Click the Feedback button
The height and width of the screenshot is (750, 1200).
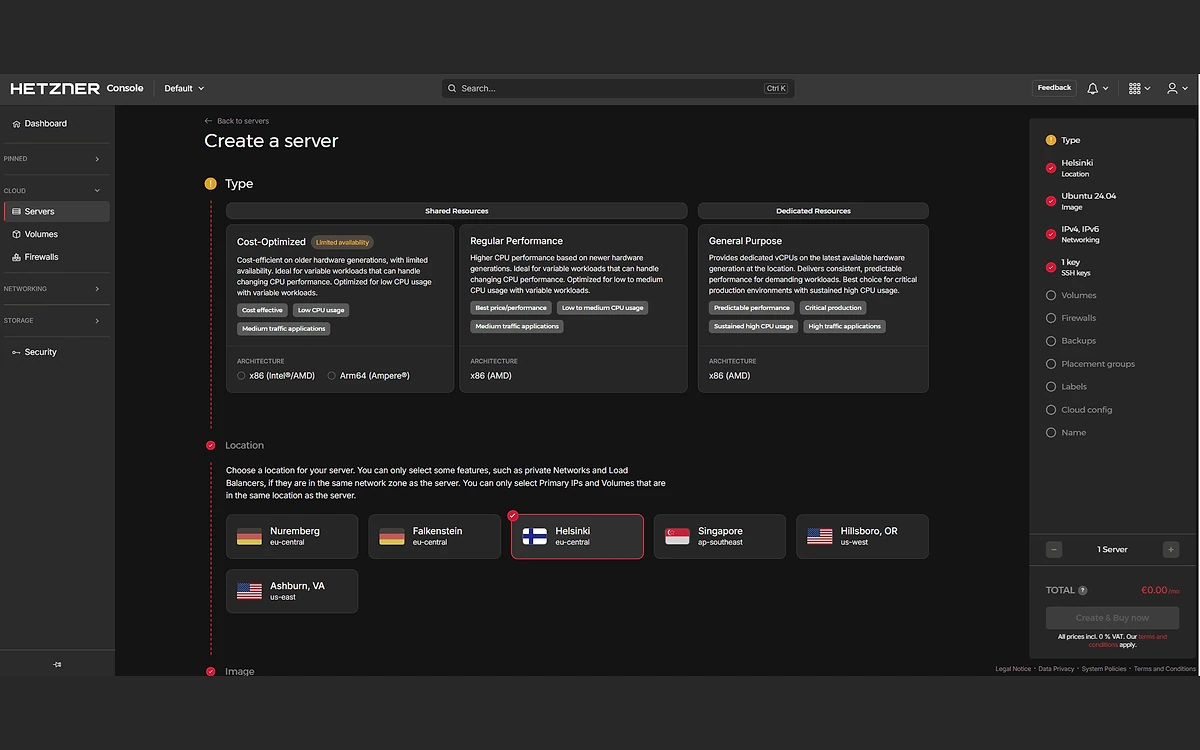(1054, 88)
